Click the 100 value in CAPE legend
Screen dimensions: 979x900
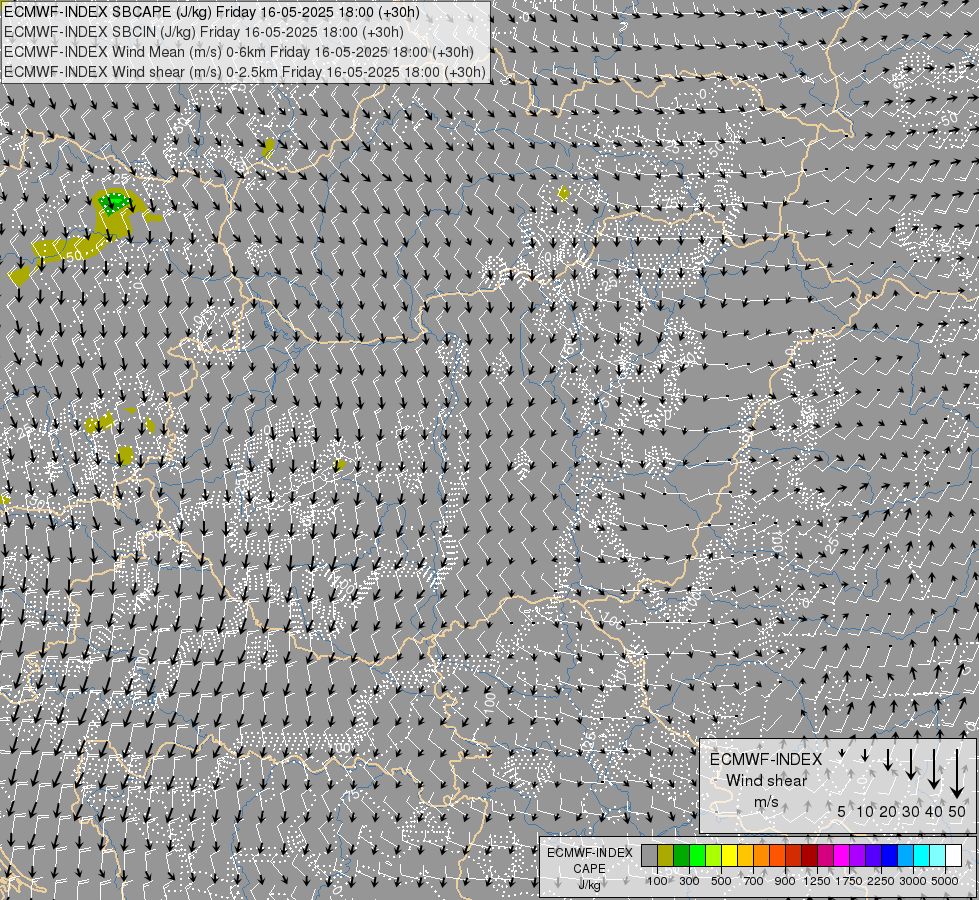pyautogui.click(x=657, y=881)
